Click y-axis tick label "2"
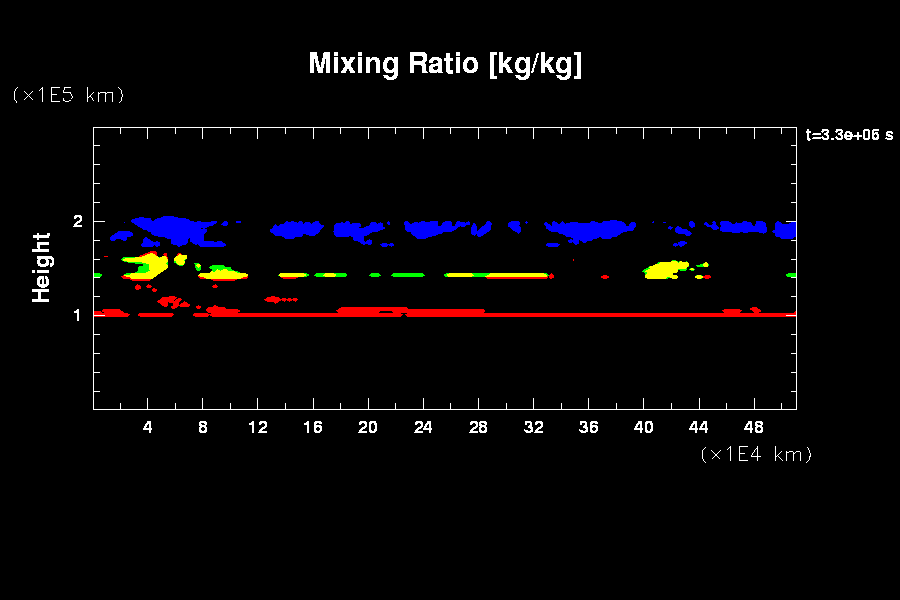Image resolution: width=900 pixels, height=600 pixels. point(78,221)
